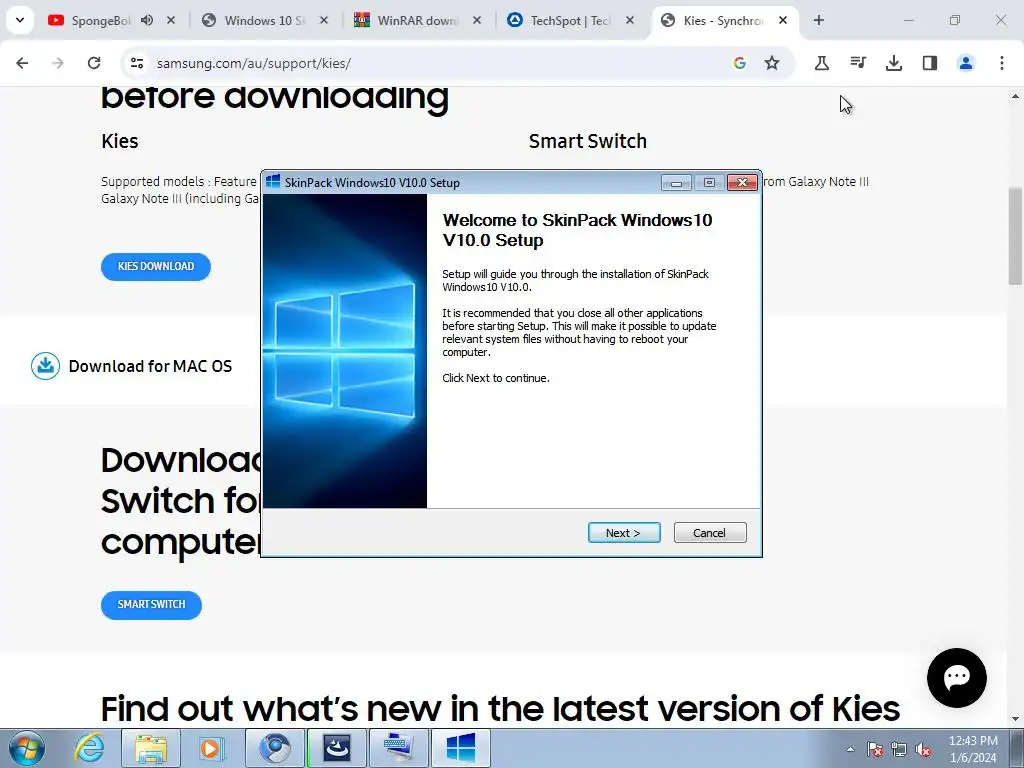
Task: Click the SMART SWITCH download button
Action: click(x=152, y=605)
